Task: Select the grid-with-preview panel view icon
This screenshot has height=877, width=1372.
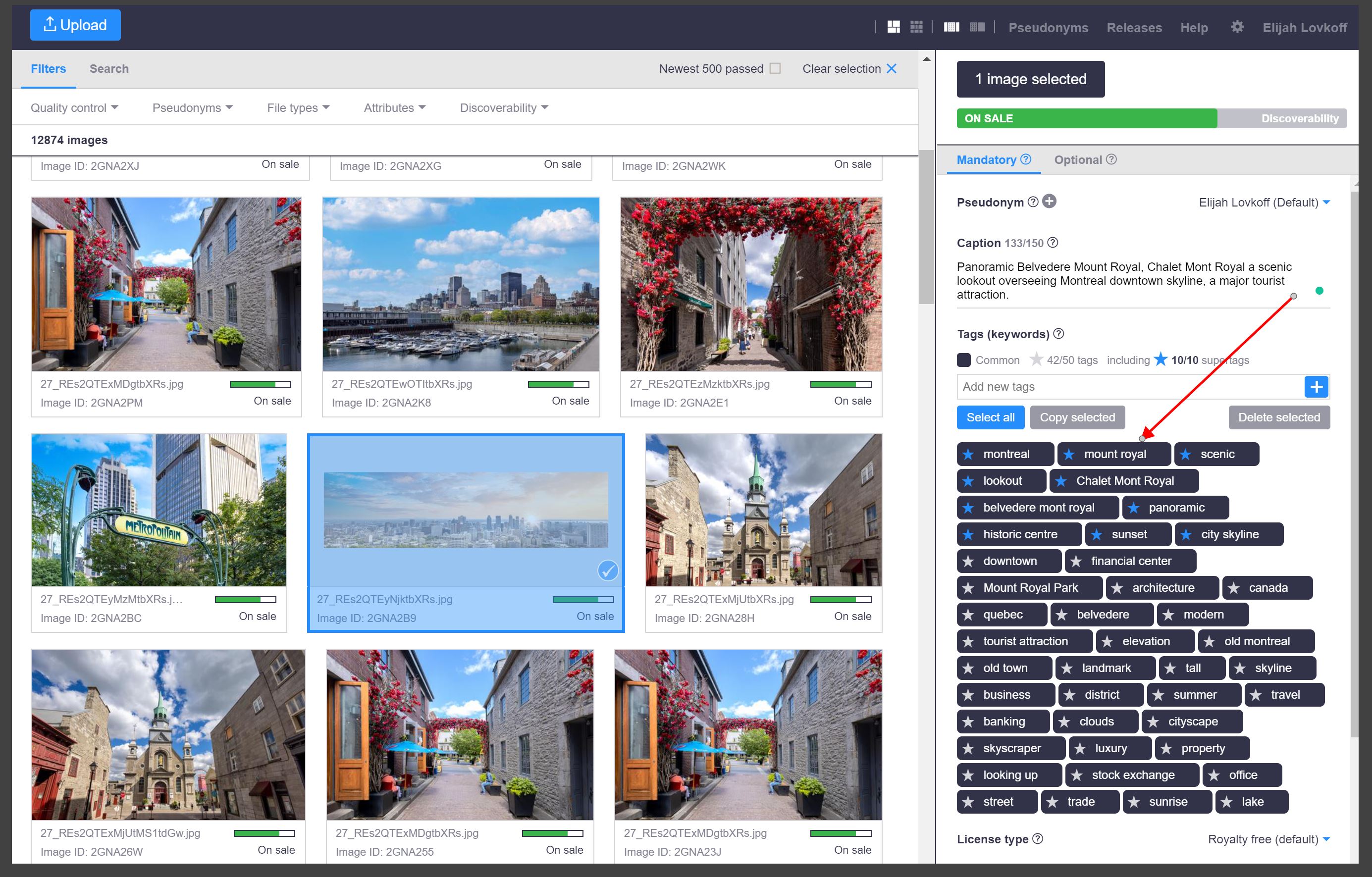Action: (x=977, y=26)
